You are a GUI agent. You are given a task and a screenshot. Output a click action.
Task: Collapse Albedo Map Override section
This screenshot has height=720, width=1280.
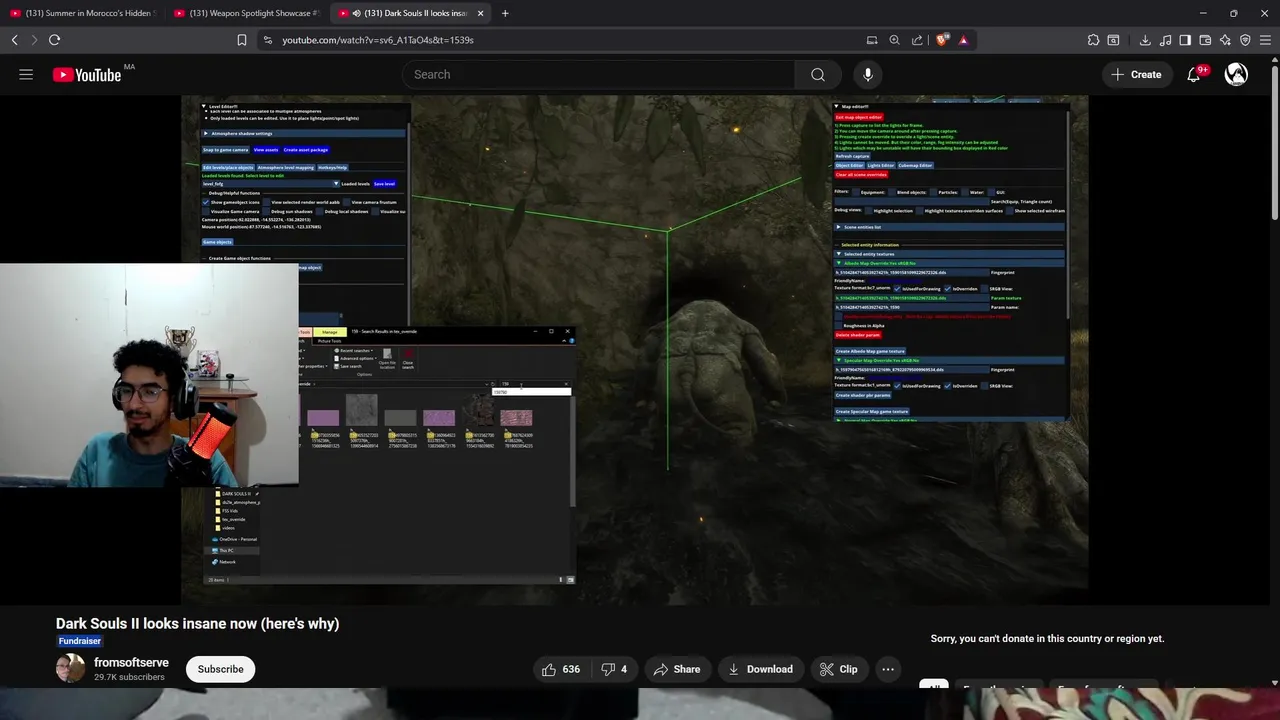click(x=949, y=263)
